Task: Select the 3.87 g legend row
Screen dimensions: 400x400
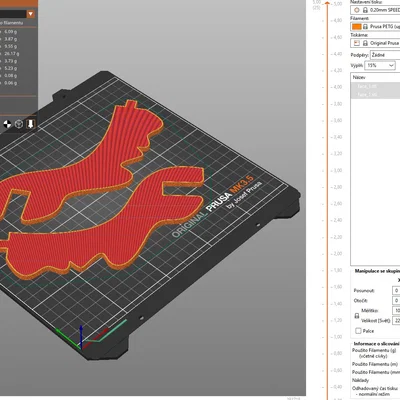Action: click(10, 39)
